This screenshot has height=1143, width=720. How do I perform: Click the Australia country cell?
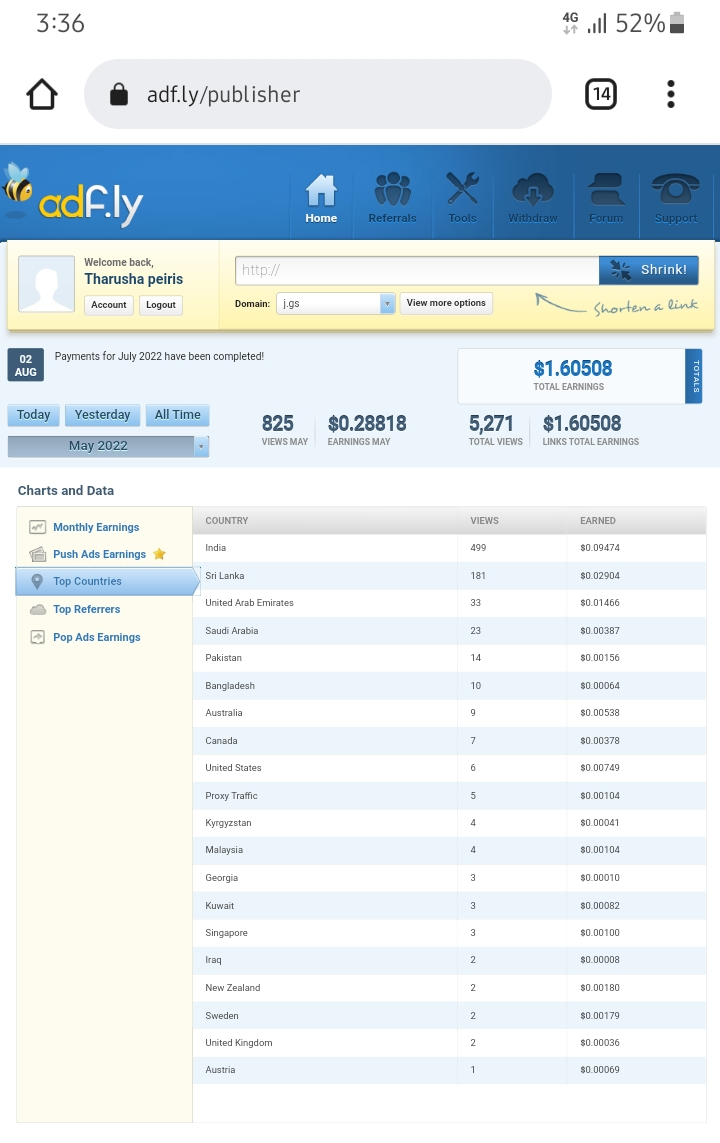(x=224, y=713)
